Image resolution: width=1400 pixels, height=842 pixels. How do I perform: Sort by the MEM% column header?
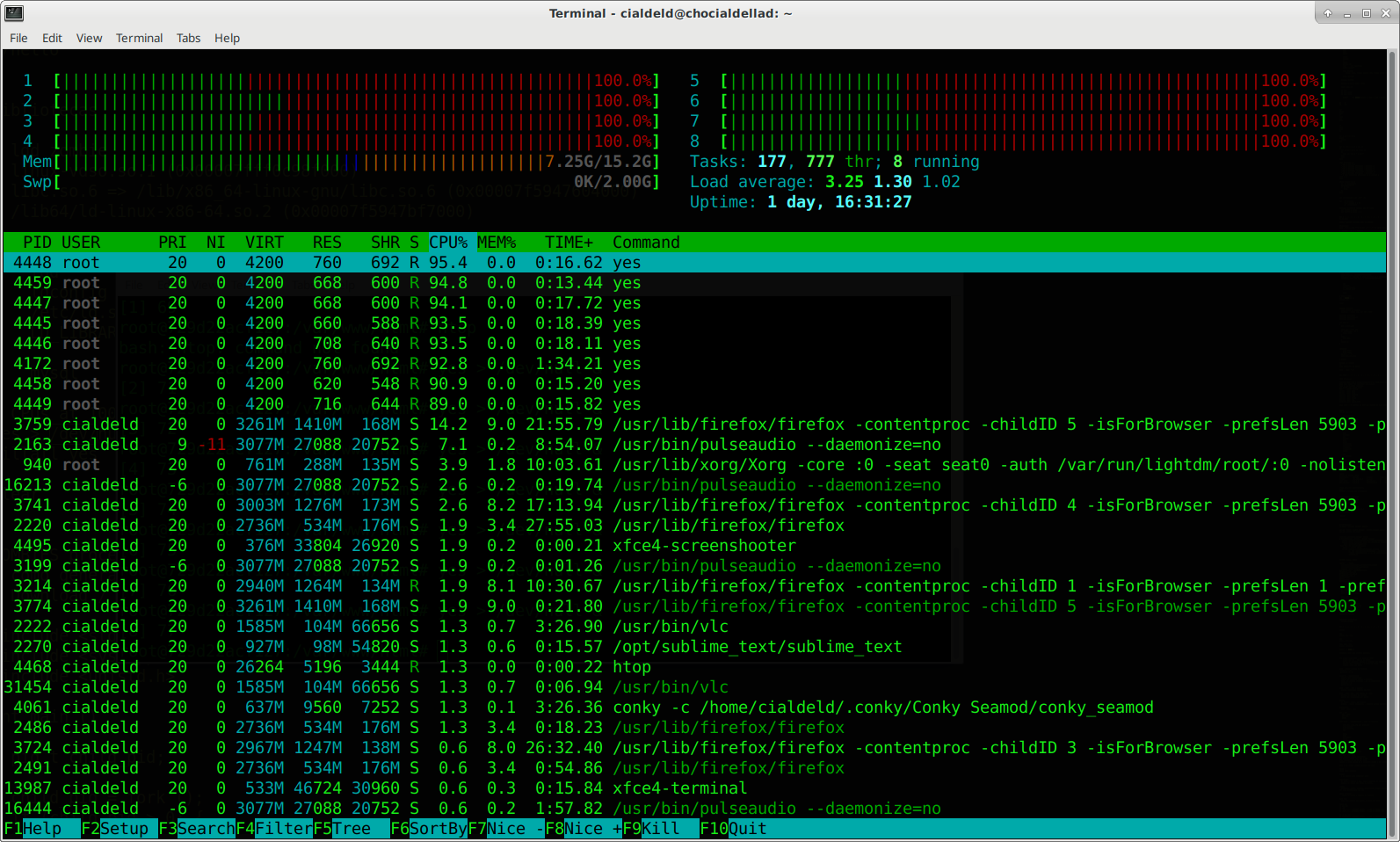(x=497, y=243)
